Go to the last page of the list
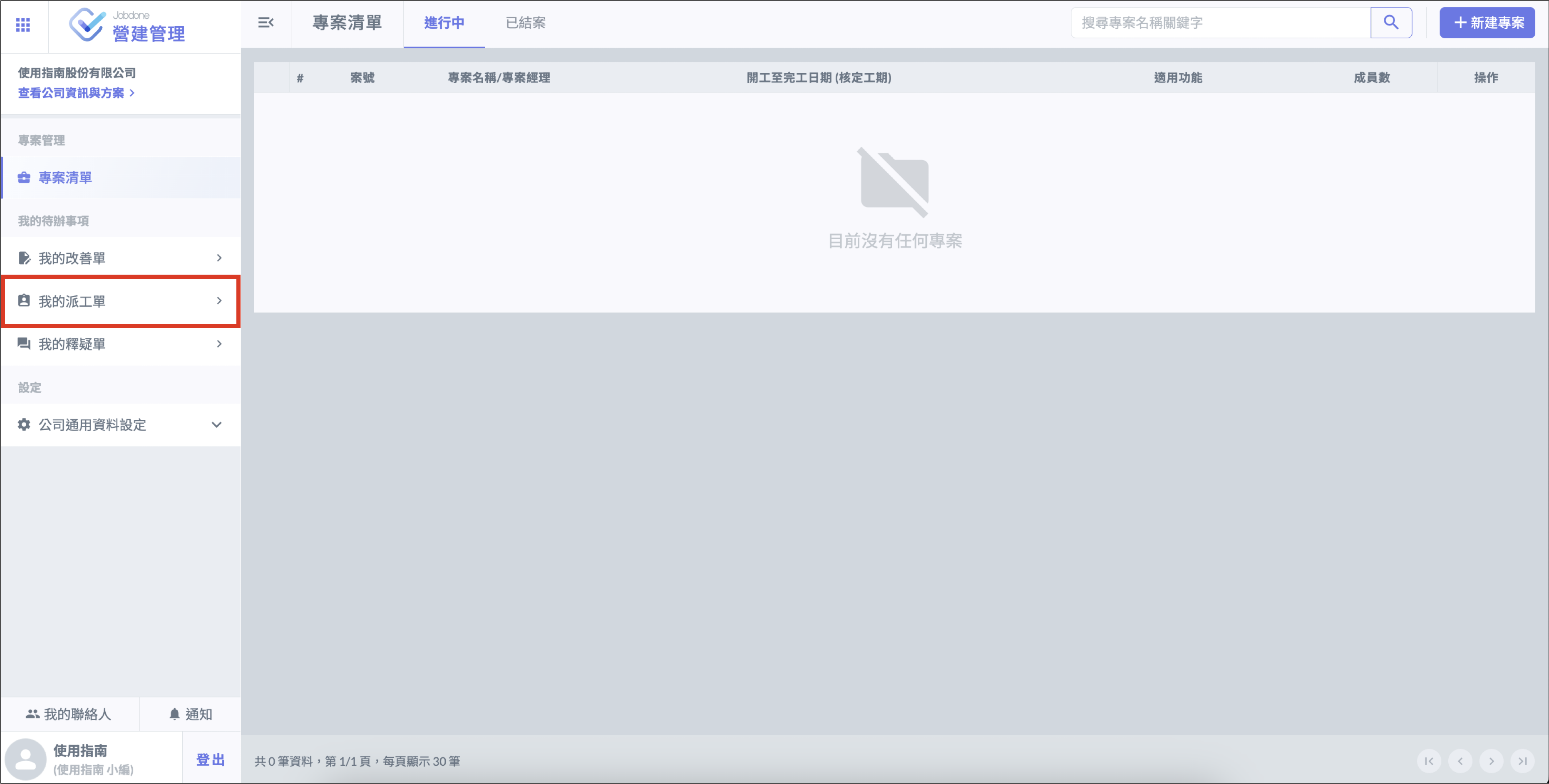1549x784 pixels. tap(1522, 761)
